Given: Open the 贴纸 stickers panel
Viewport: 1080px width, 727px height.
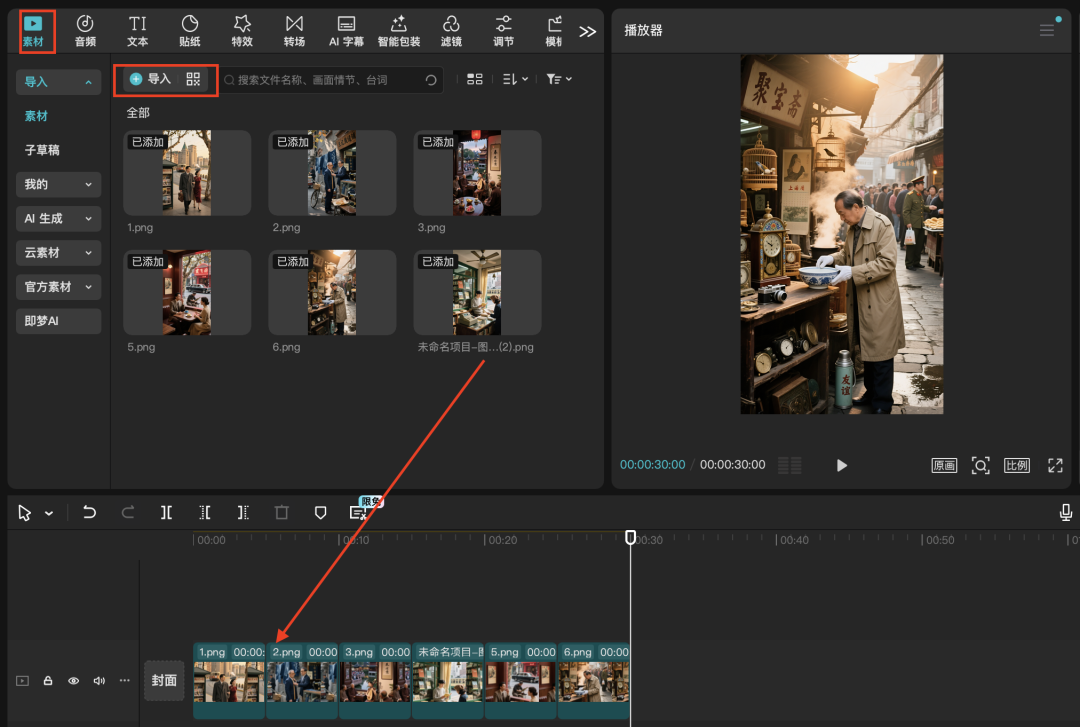Looking at the screenshot, I should (x=189, y=30).
